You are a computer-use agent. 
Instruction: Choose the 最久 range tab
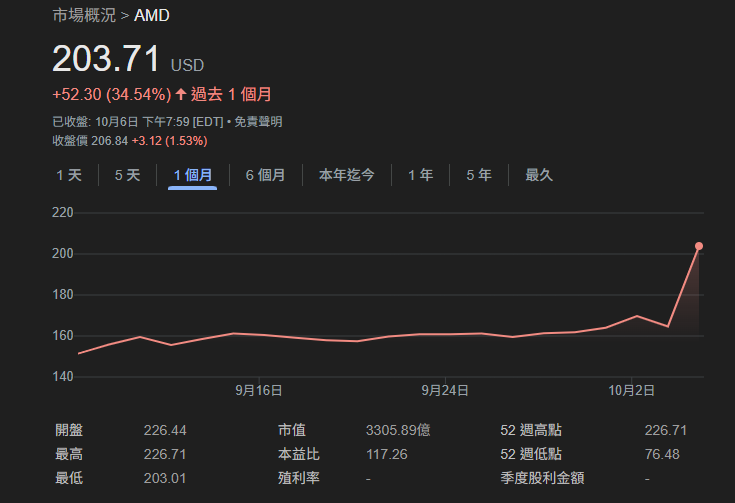539,175
